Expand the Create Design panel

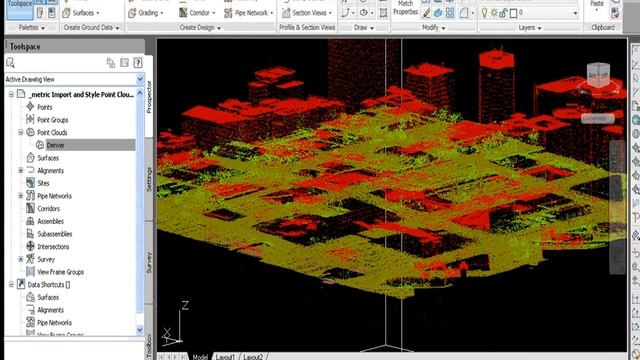coord(200,27)
